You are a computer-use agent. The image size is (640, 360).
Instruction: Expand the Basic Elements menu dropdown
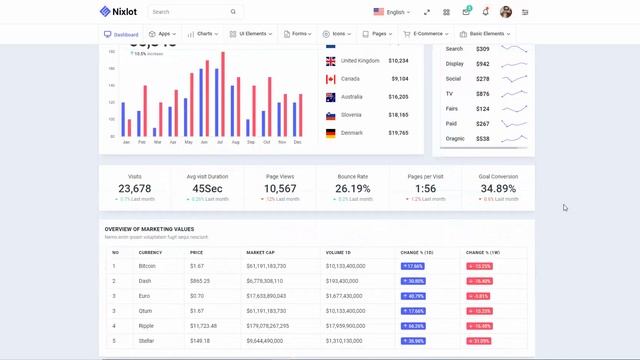point(485,34)
